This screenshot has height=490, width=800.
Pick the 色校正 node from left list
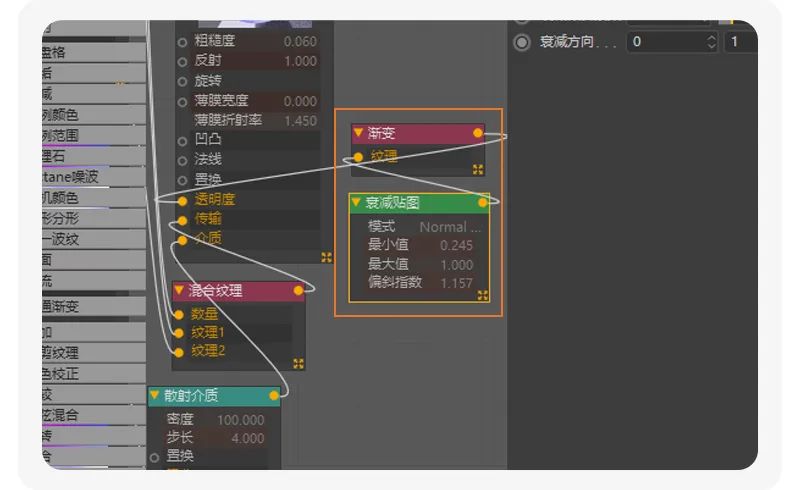(94, 374)
